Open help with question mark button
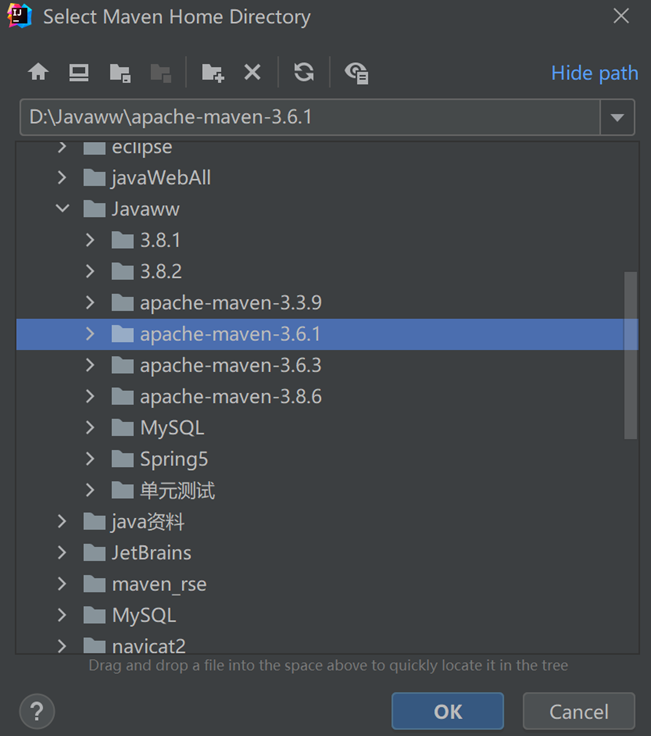 pos(37,711)
